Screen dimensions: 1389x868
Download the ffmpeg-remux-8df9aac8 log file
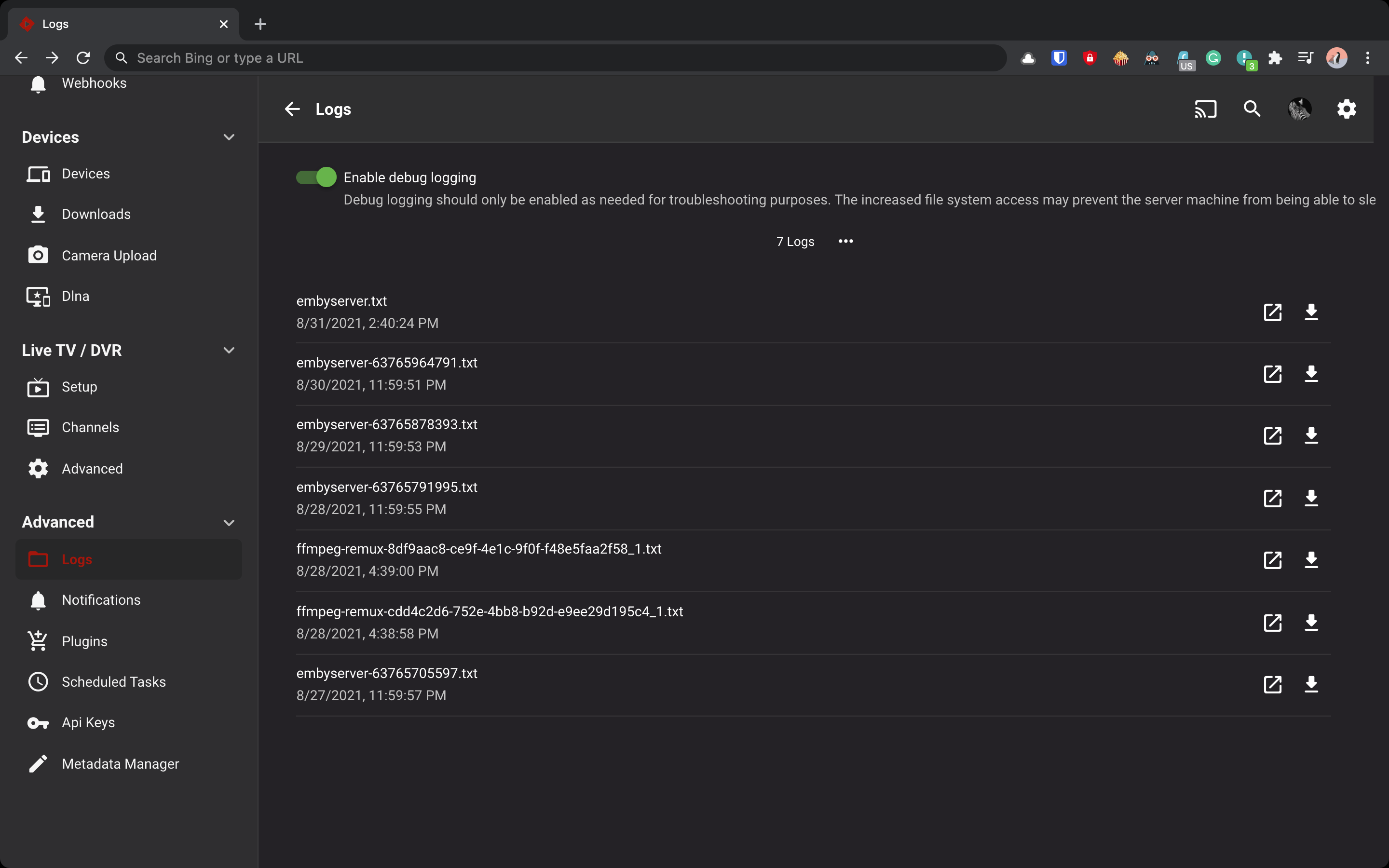coord(1311,560)
